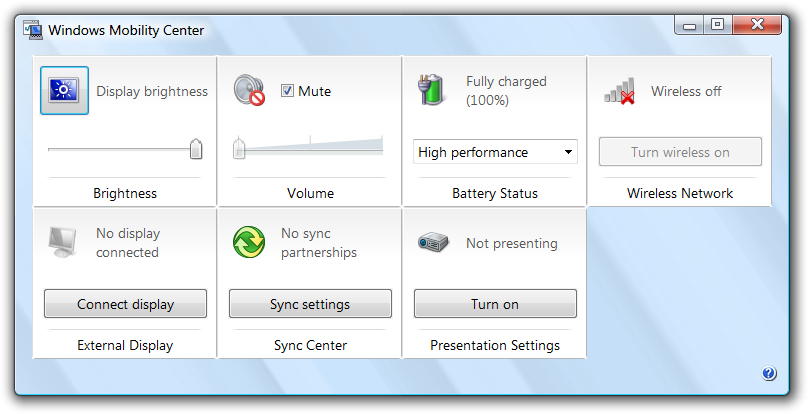Maximize the Mobility Center window
808x414 pixels.
point(717,24)
